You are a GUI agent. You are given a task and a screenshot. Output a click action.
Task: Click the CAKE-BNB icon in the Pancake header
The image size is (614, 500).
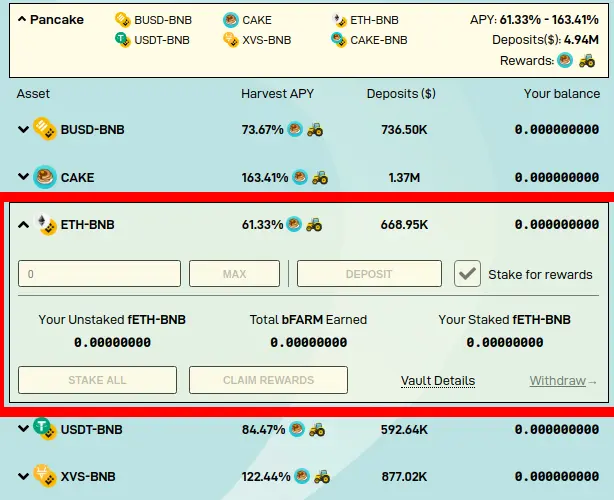pos(339,40)
